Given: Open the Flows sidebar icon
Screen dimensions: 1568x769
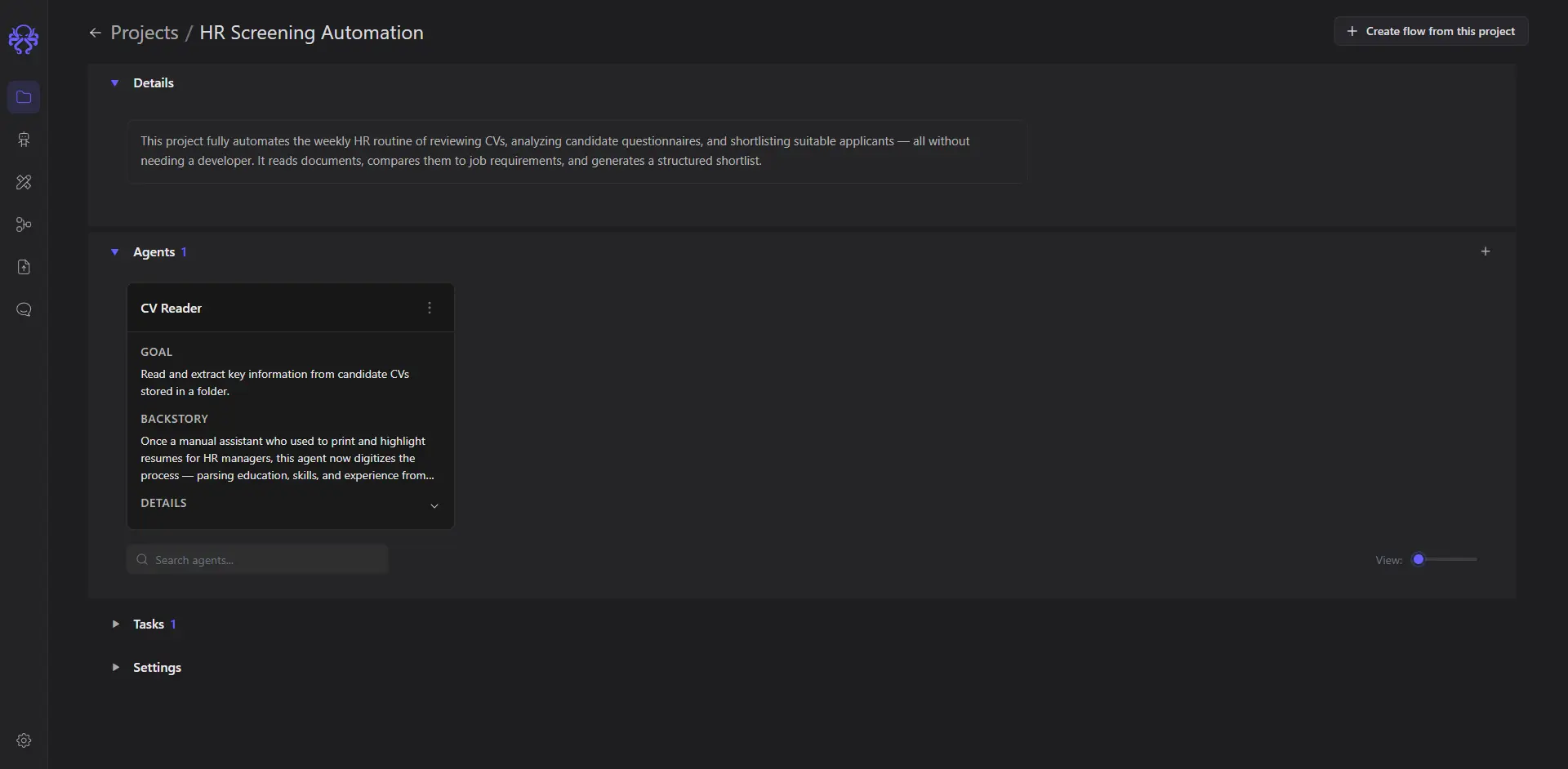Looking at the screenshot, I should [x=24, y=224].
